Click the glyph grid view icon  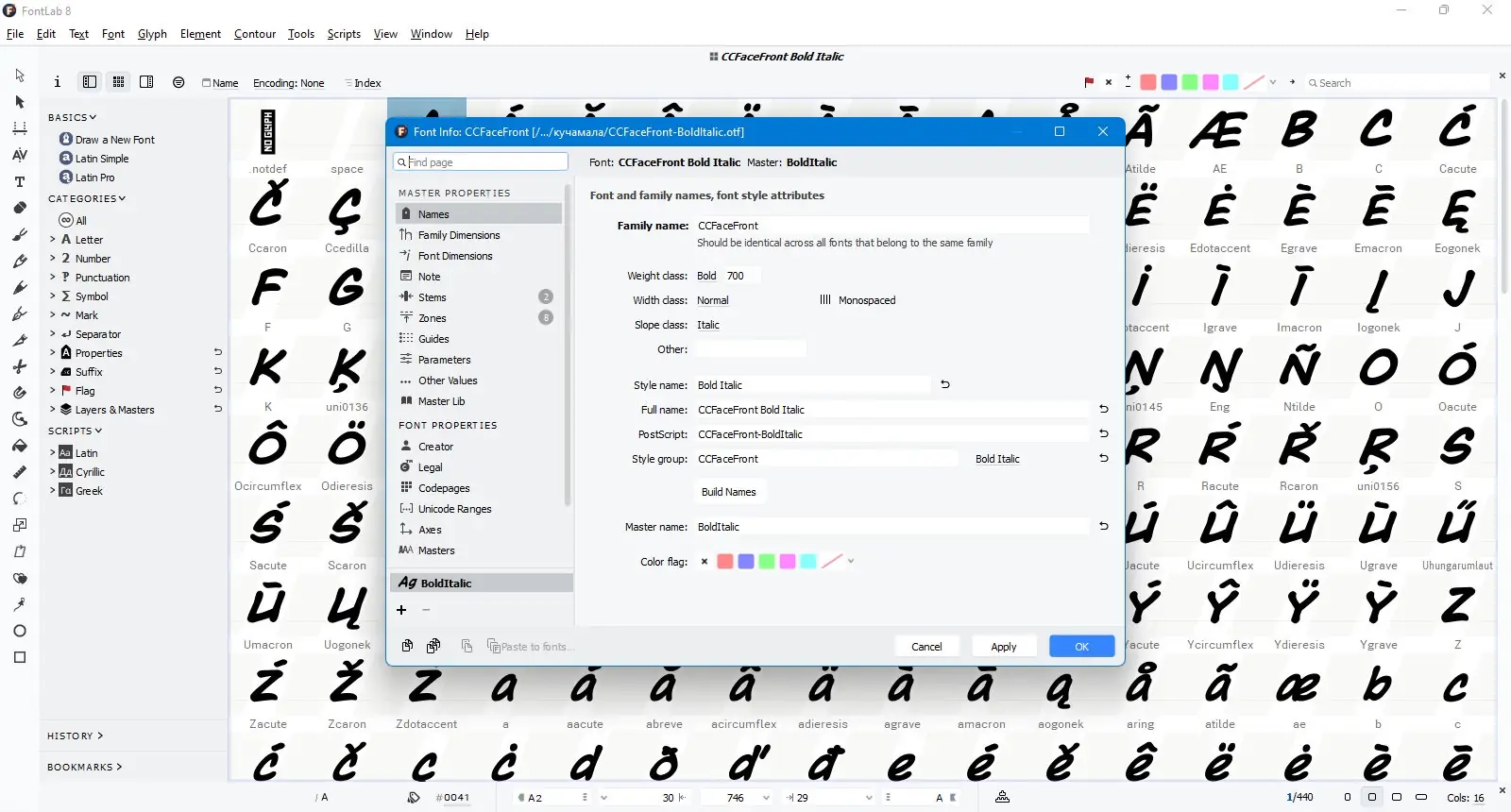118,82
